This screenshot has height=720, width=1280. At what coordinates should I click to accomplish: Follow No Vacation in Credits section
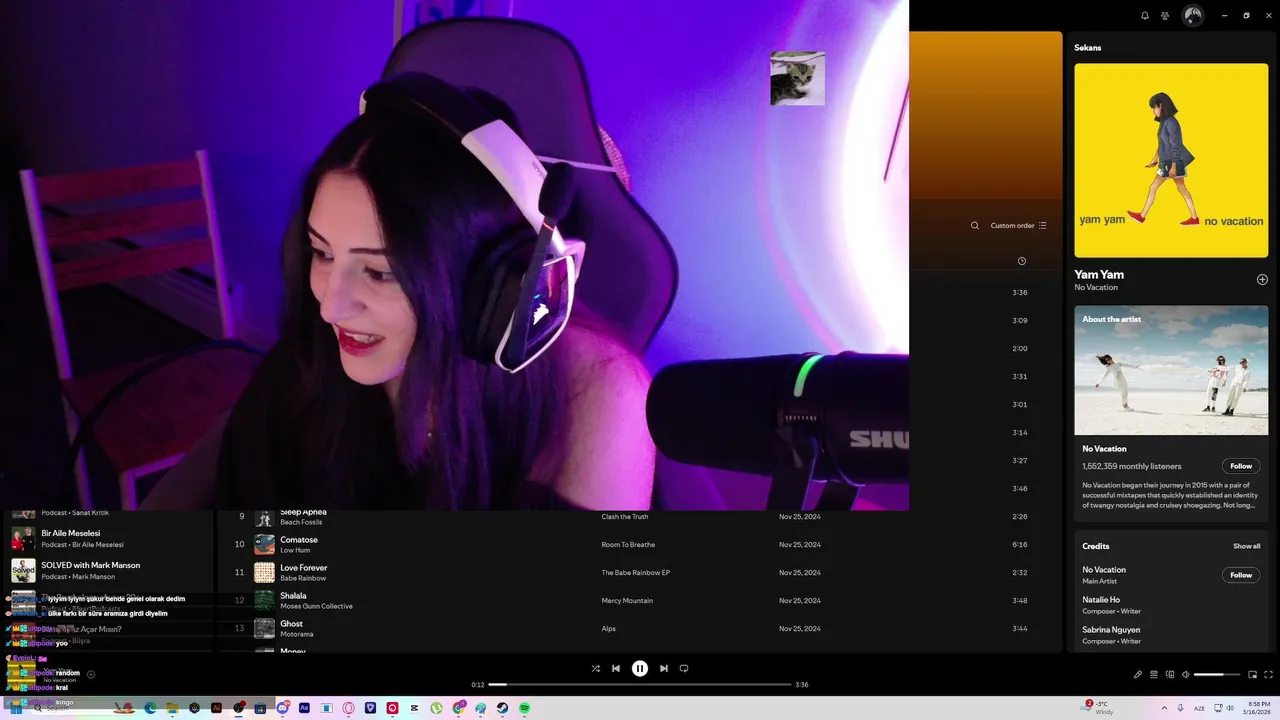coord(1241,575)
